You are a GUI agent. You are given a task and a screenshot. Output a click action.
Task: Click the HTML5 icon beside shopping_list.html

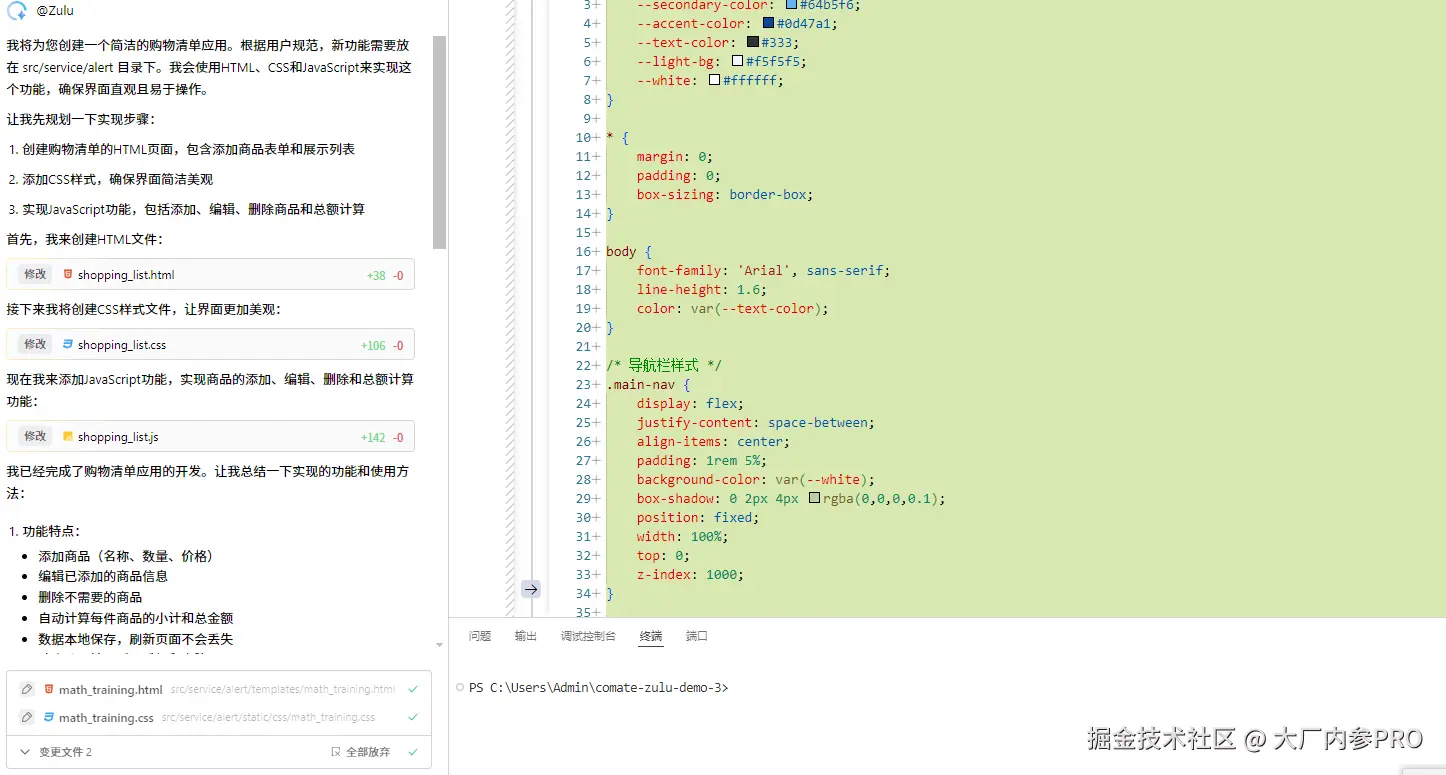[68, 273]
